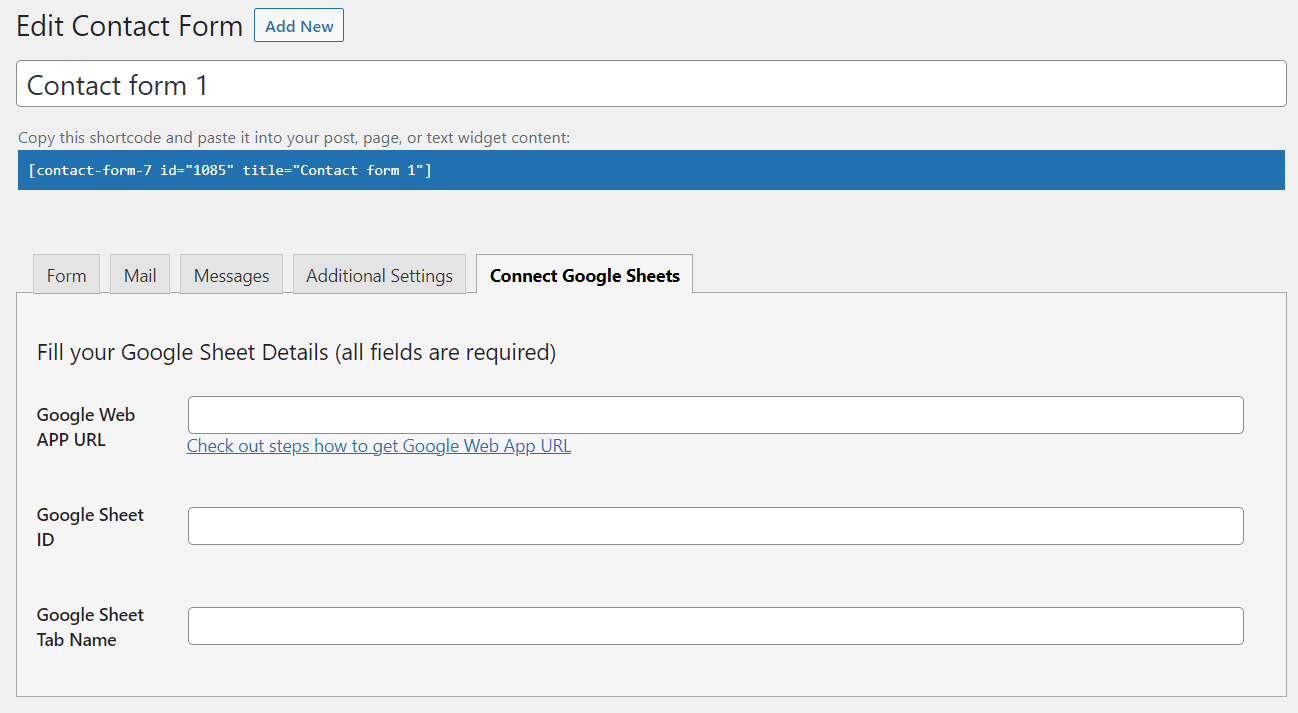
Task: Click the Add New button
Action: [x=299, y=26]
